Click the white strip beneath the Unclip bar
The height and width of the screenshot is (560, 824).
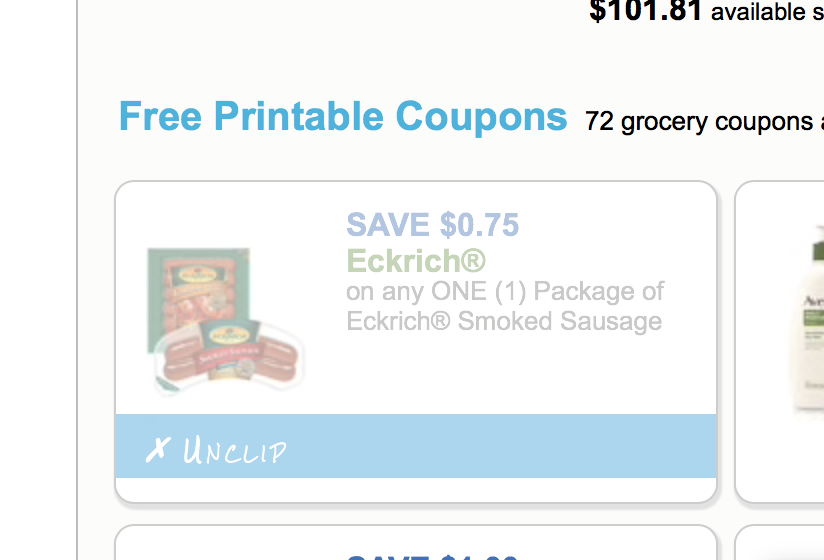coord(415,490)
